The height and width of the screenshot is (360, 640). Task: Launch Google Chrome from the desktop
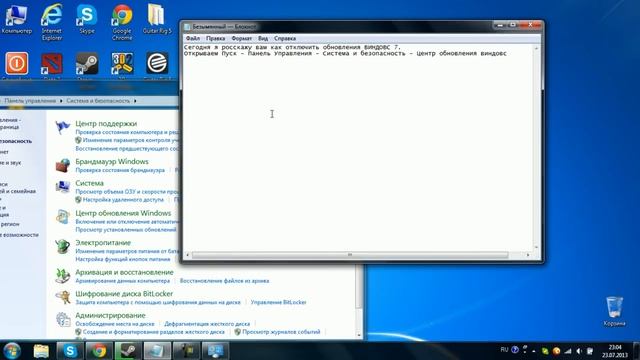122,21
